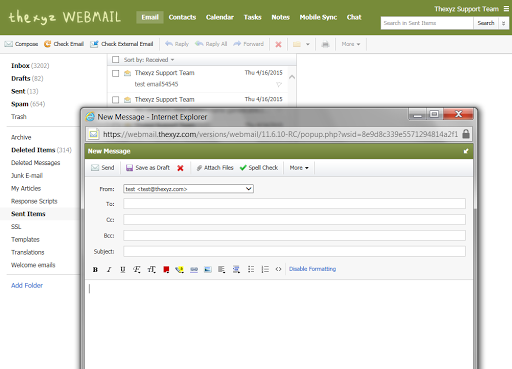The height and width of the screenshot is (369, 512).
Task: Click Check Email in main toolbar
Action: click(x=64, y=44)
